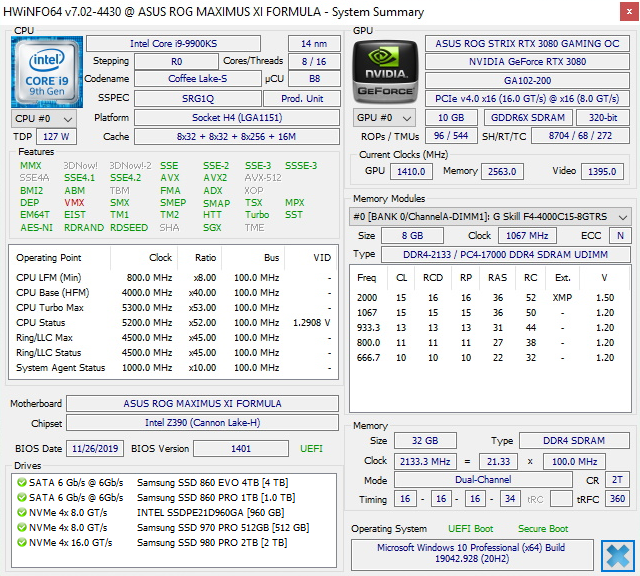Click the TDP 127 W value
Viewport: 640px width, 576px height.
coord(56,137)
